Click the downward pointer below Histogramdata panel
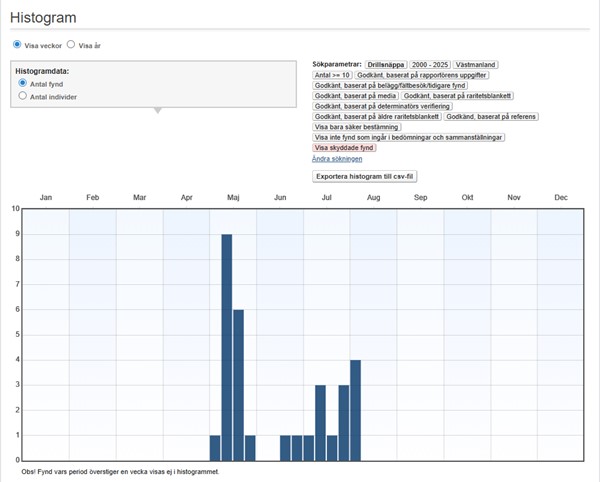 155,110
